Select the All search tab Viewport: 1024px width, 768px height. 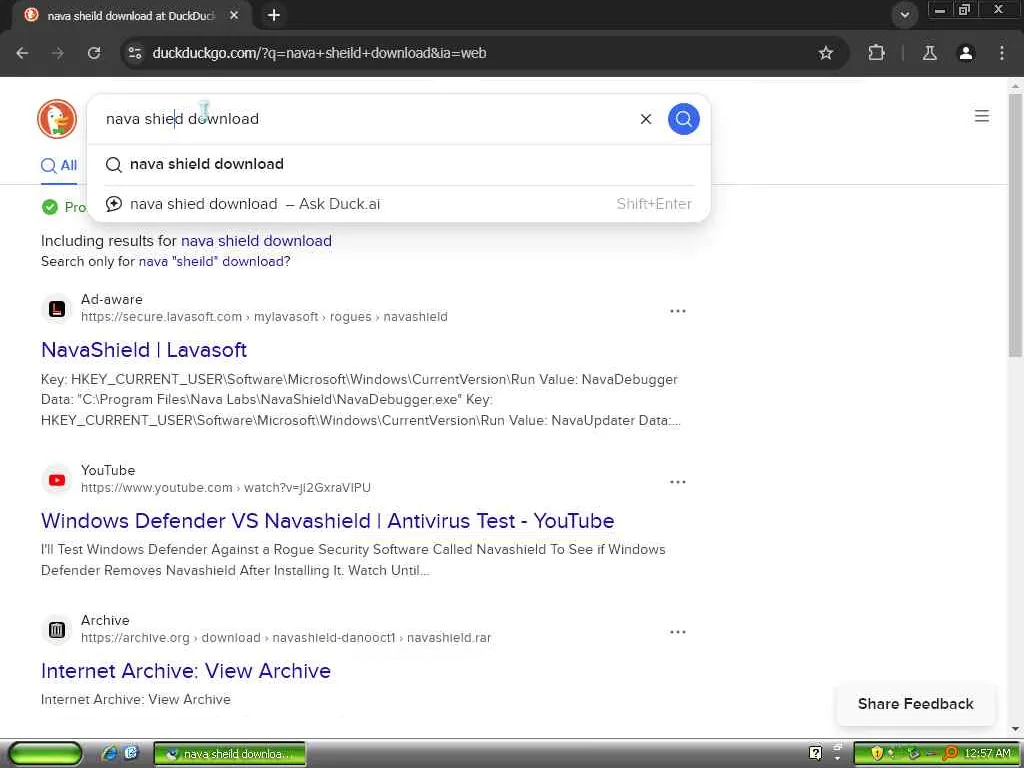click(x=59, y=165)
